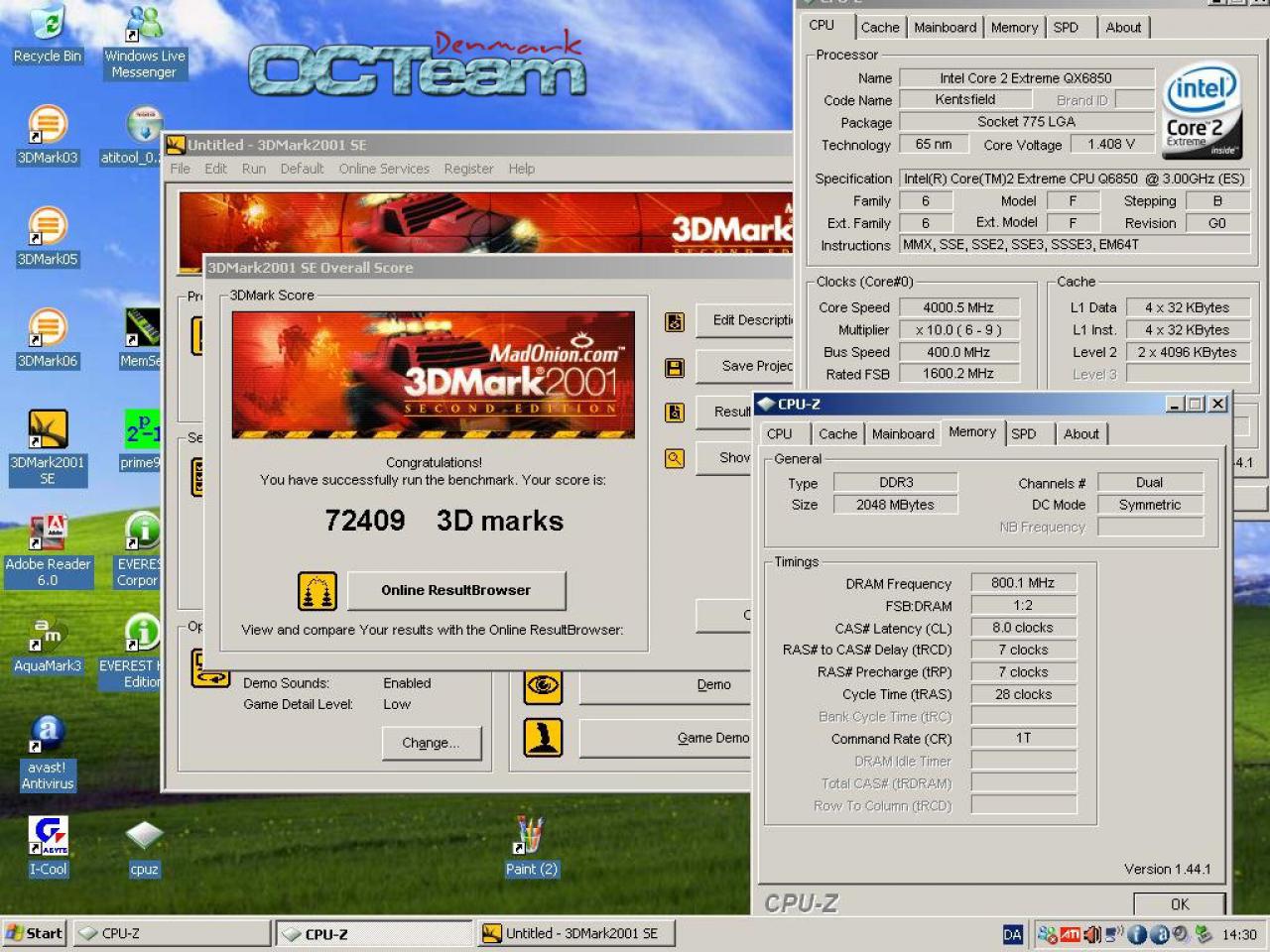
Task: Open the Paint (2) desktop shortcut
Action: tap(532, 847)
